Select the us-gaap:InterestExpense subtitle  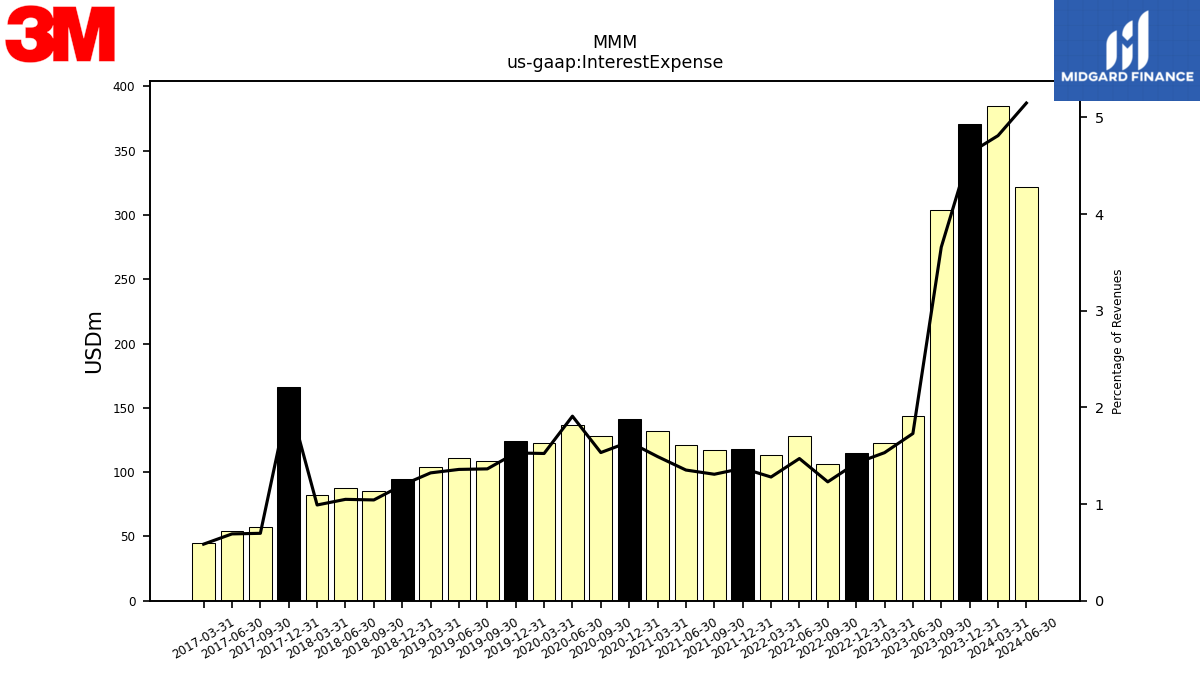(615, 63)
